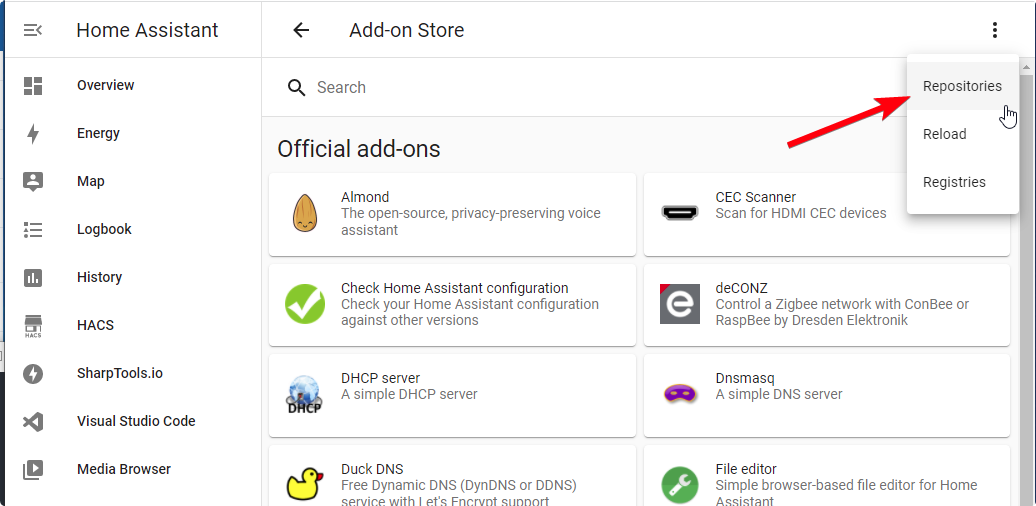This screenshot has height=506, width=1036.
Task: Click the Dnsmasq purple mask icon
Action: click(x=680, y=394)
